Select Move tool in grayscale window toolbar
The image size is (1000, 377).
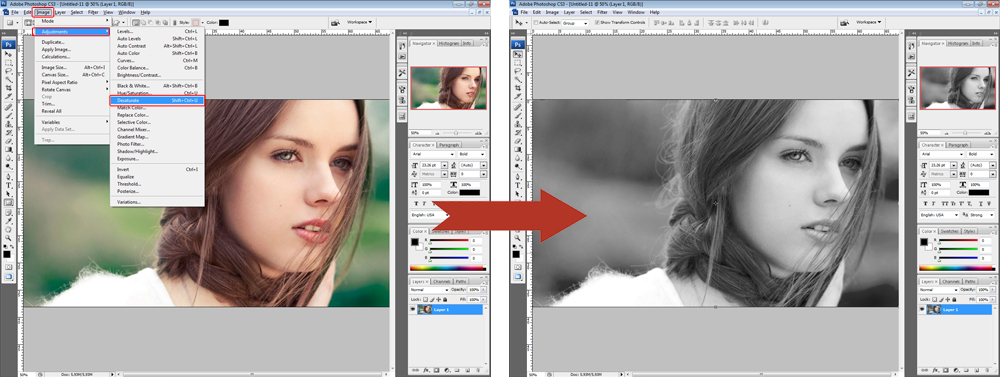click(x=519, y=54)
